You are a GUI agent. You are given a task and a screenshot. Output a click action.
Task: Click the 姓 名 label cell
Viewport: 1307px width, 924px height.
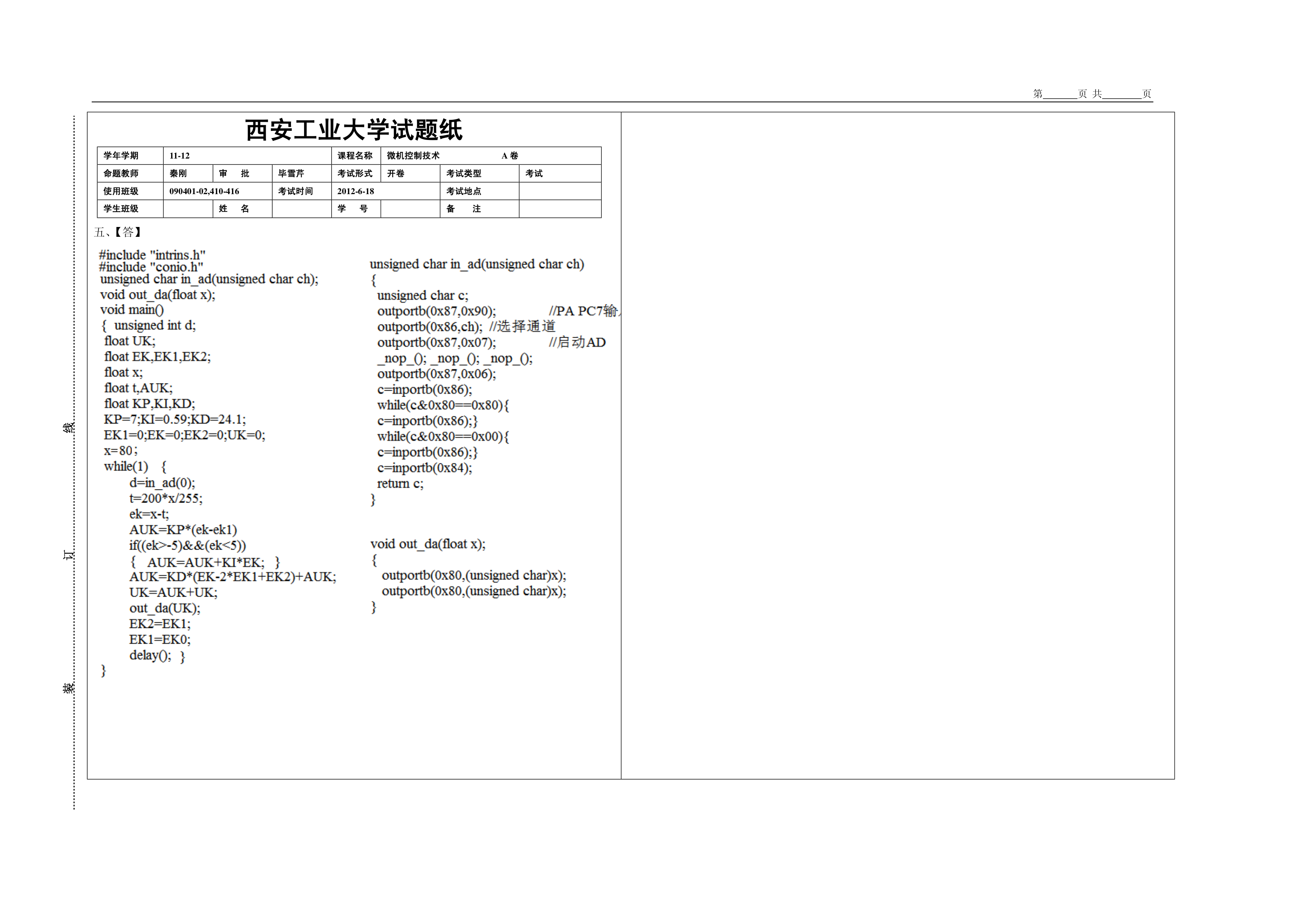click(x=242, y=208)
